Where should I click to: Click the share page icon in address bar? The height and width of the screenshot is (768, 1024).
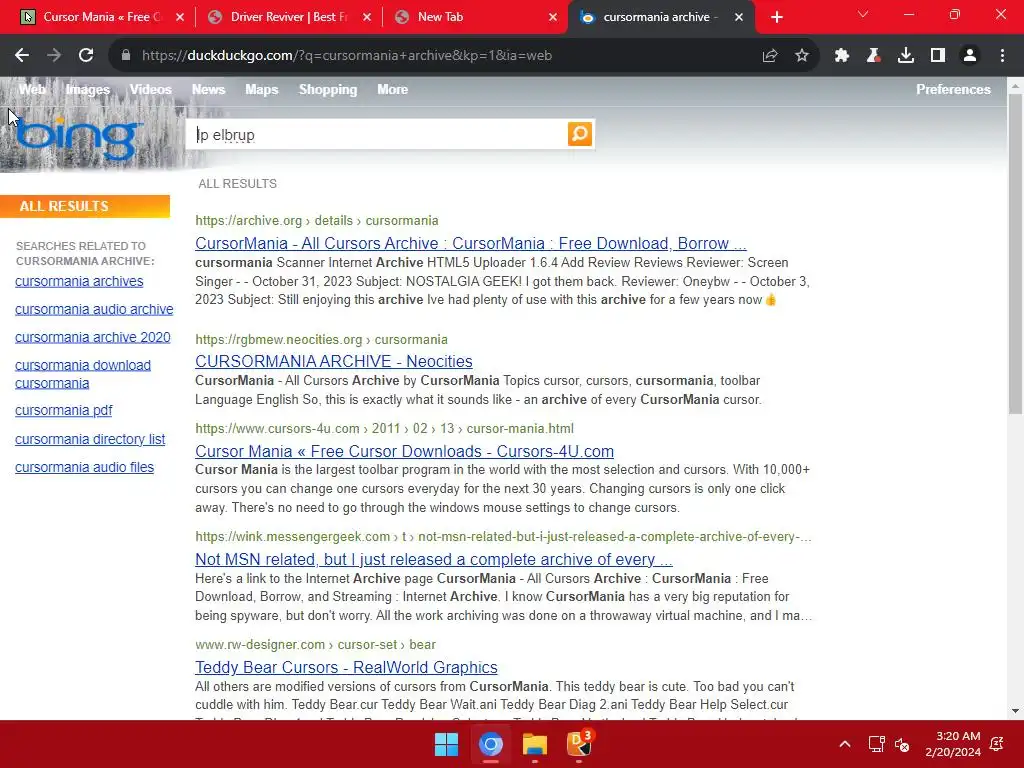tap(770, 56)
